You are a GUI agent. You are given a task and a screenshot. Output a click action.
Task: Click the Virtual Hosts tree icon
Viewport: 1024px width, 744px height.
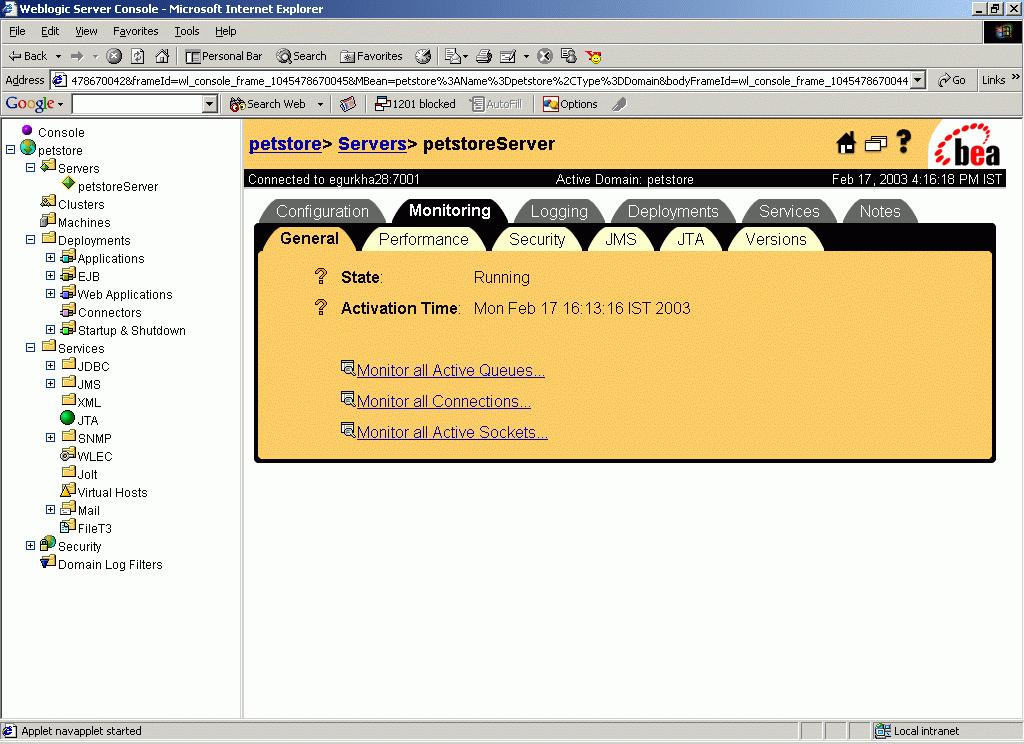pos(68,489)
